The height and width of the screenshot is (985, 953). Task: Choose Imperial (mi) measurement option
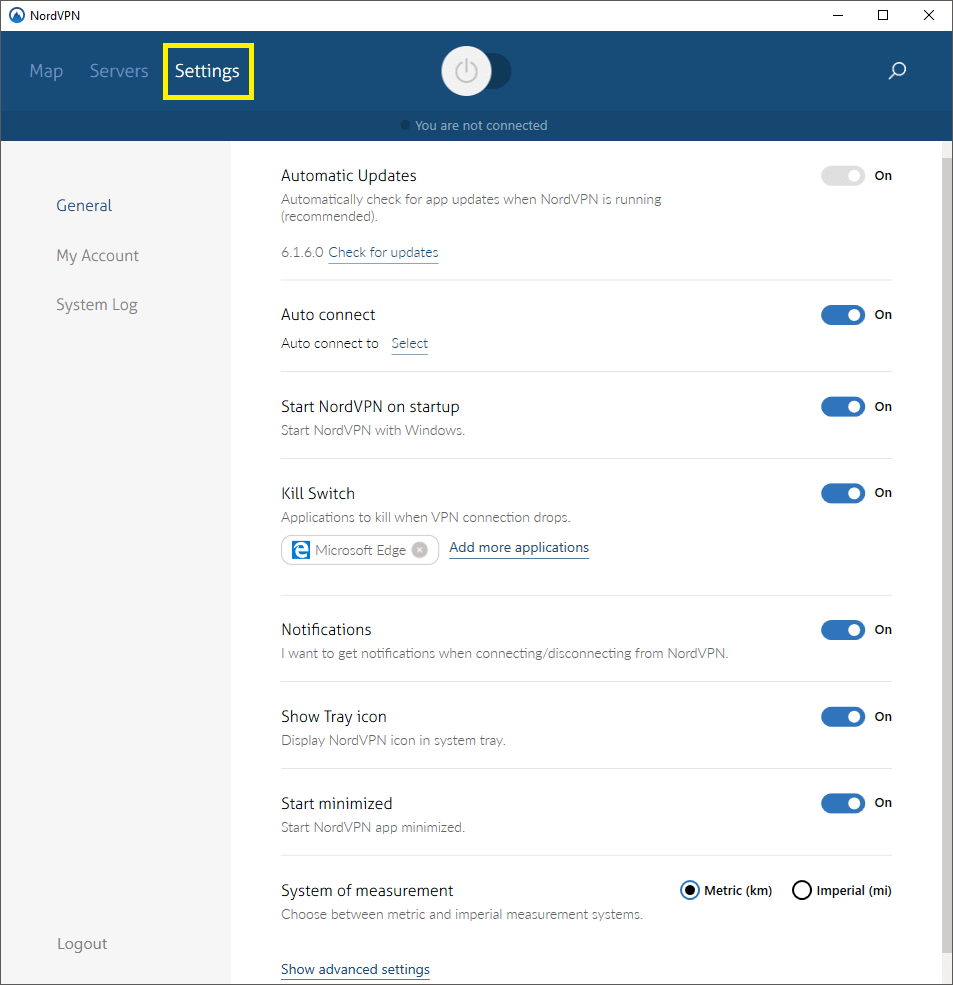pos(802,890)
